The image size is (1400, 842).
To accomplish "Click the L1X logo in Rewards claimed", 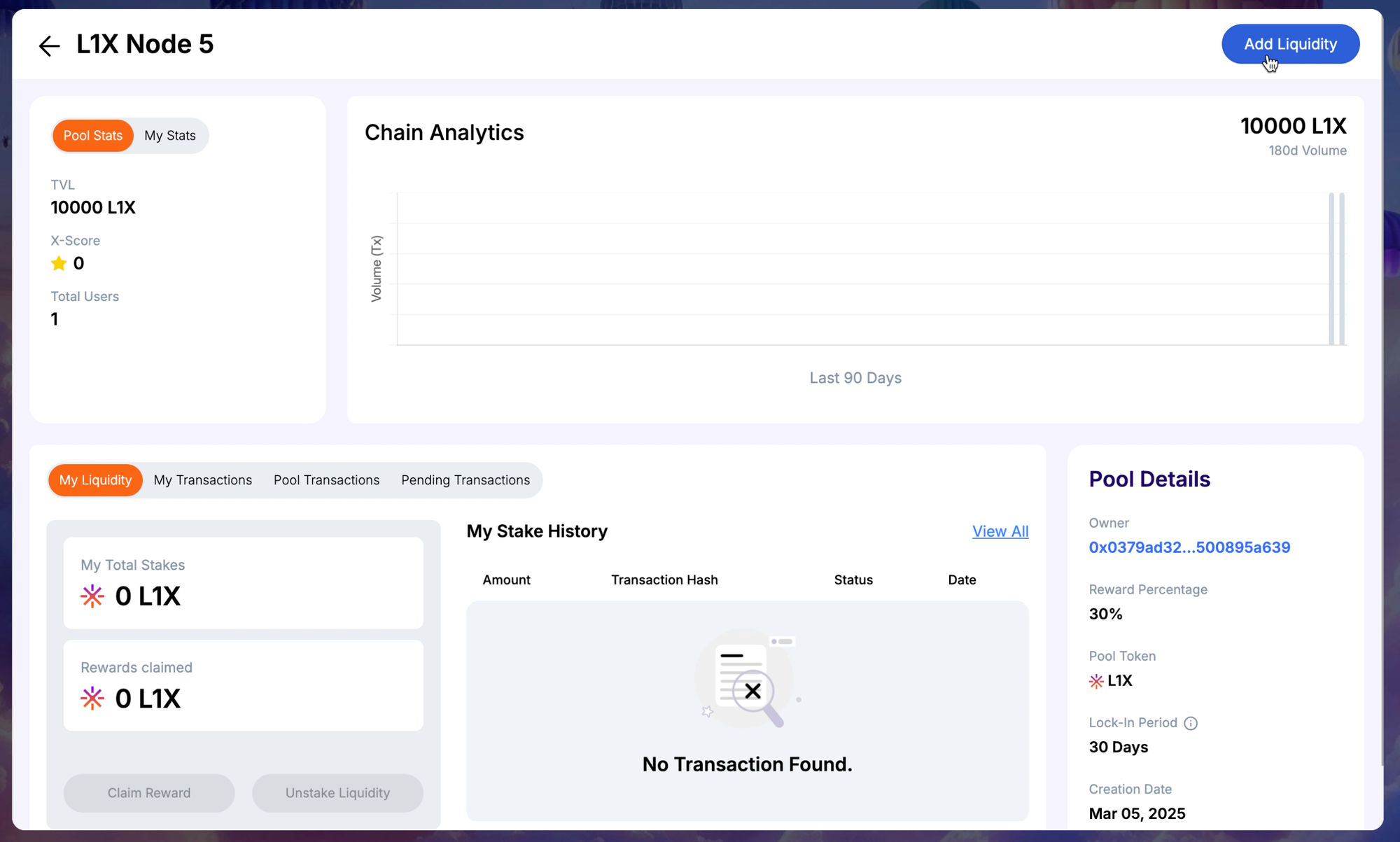I will tap(92, 699).
